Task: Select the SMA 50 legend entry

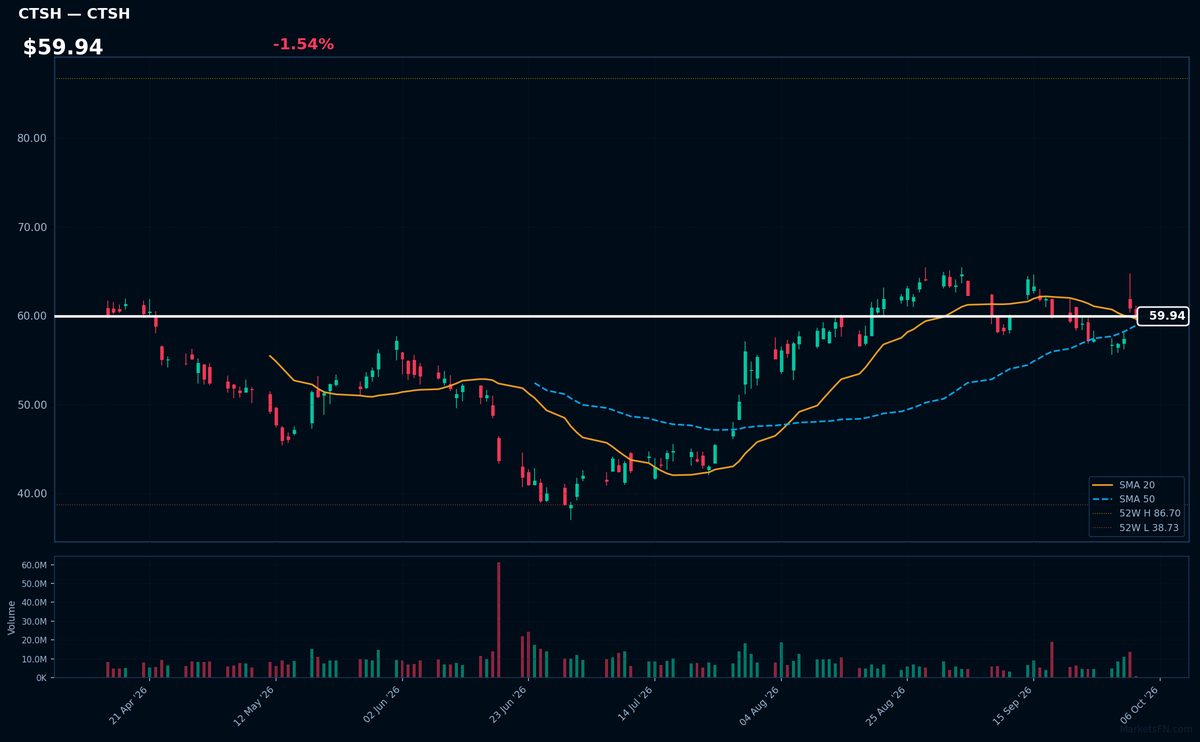Action: coord(1137,499)
